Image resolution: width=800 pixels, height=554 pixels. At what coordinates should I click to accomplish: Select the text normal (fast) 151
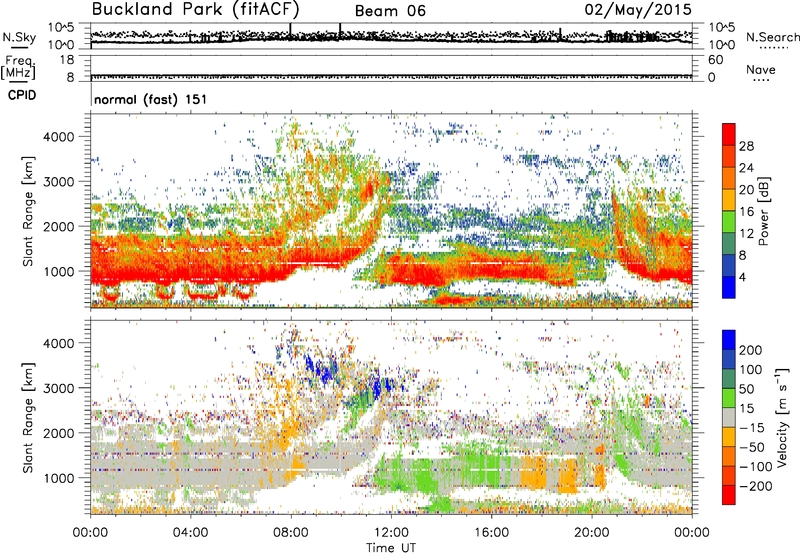151,99
